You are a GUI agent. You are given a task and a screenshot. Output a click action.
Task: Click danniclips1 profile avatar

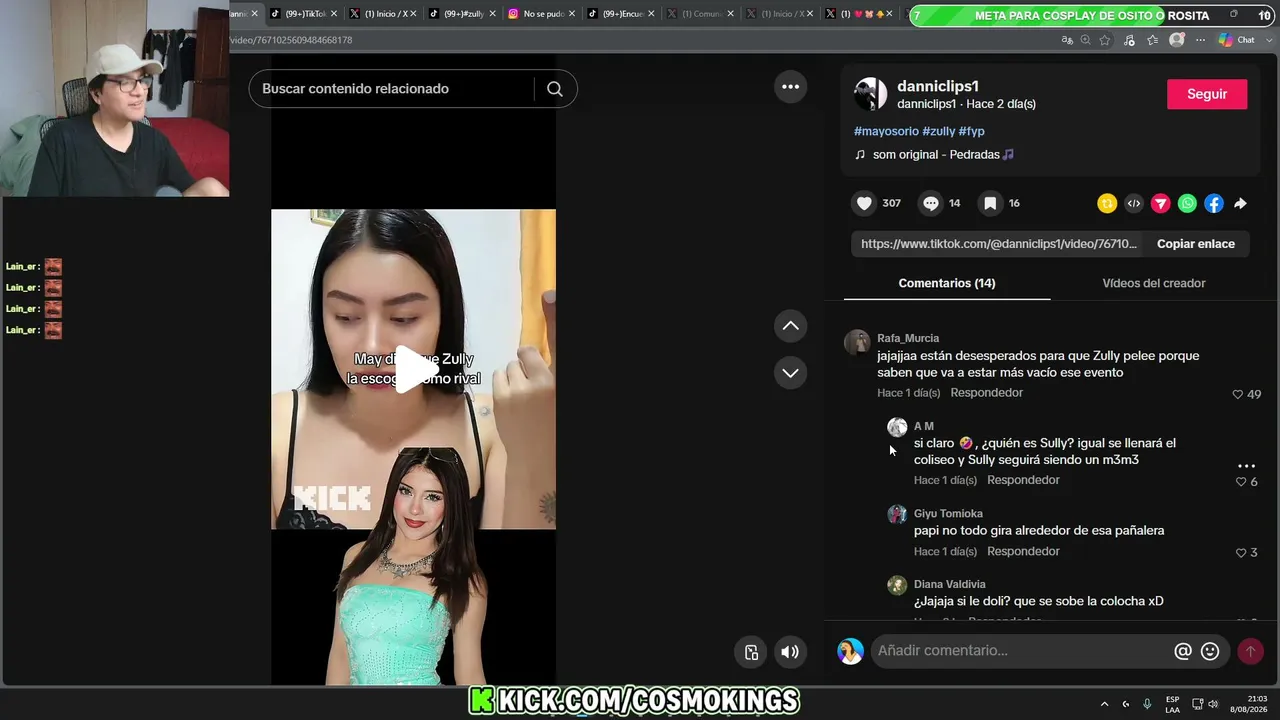[x=870, y=94]
